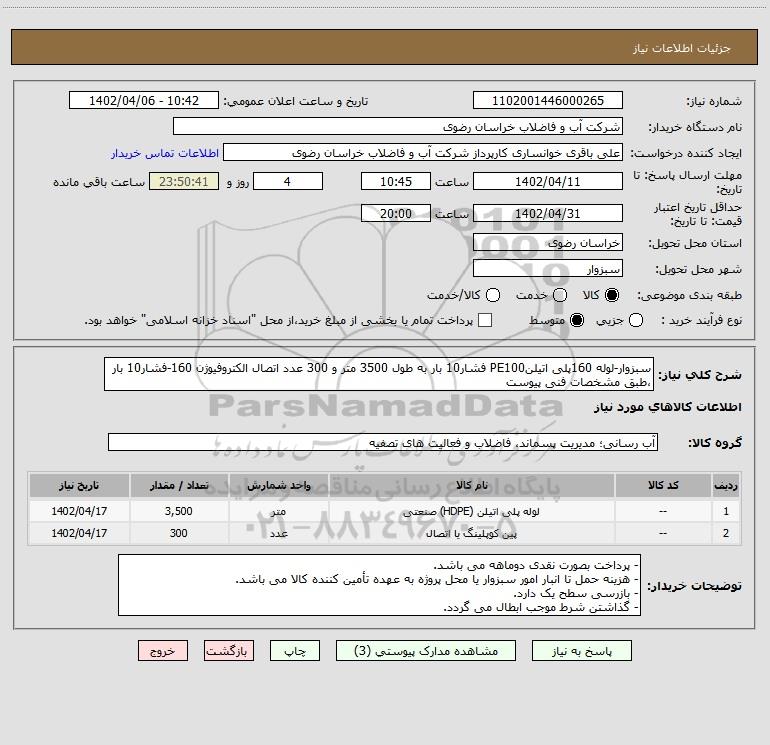Click the validity time field 20:00
This screenshot has height=745, width=770.
click(x=396, y=214)
